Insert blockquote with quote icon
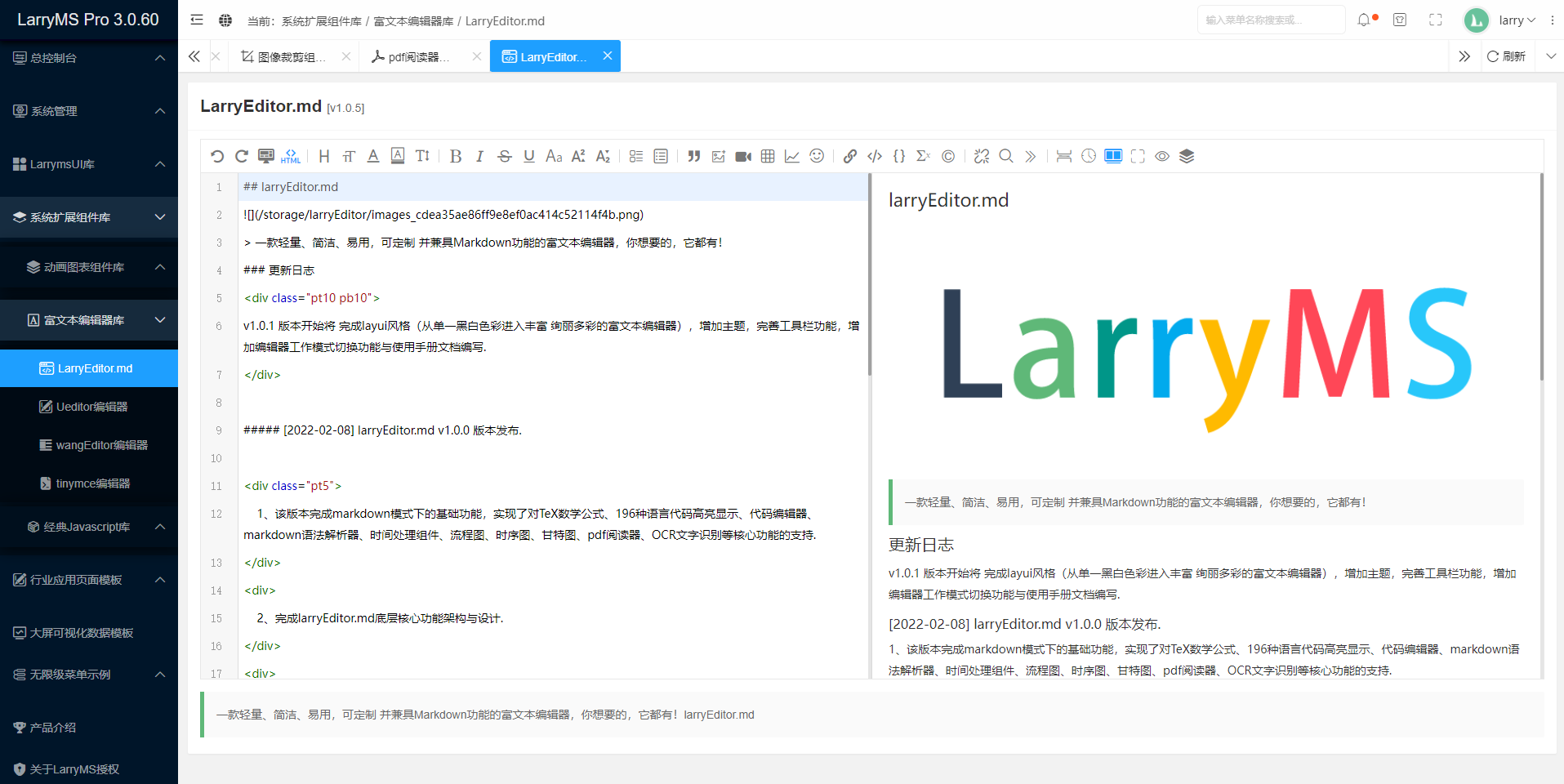The width and height of the screenshot is (1564, 784). click(694, 156)
